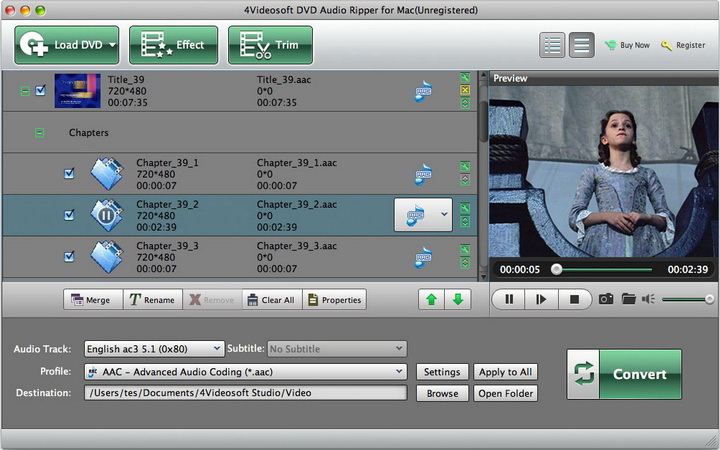
Task: Open the Audio Track dropdown
Action: point(154,348)
